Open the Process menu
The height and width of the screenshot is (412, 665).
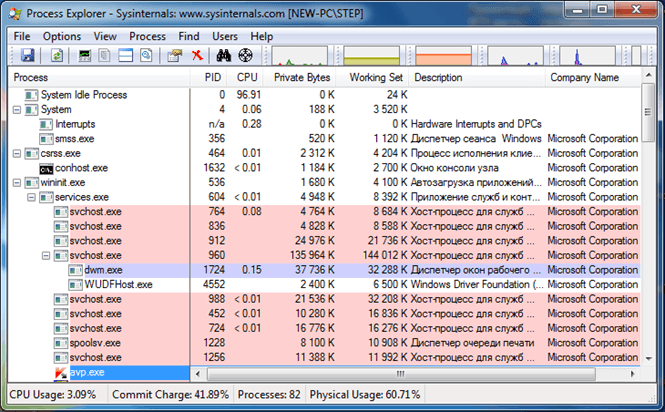[x=147, y=36]
